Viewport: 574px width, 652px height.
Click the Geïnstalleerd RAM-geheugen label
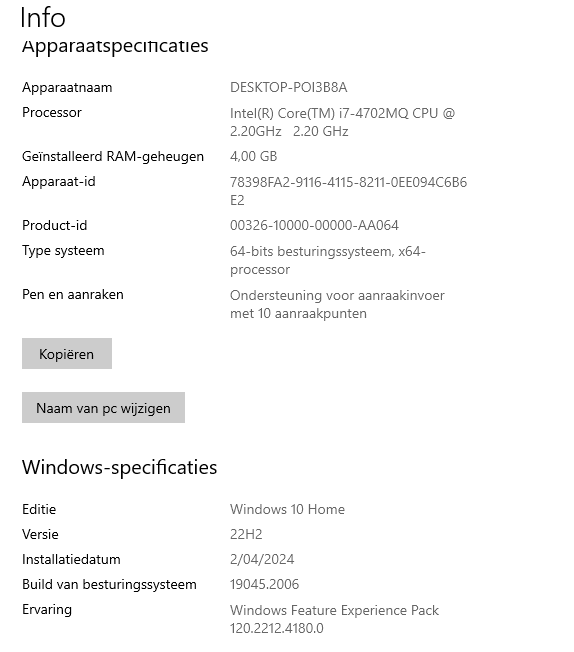click(113, 156)
